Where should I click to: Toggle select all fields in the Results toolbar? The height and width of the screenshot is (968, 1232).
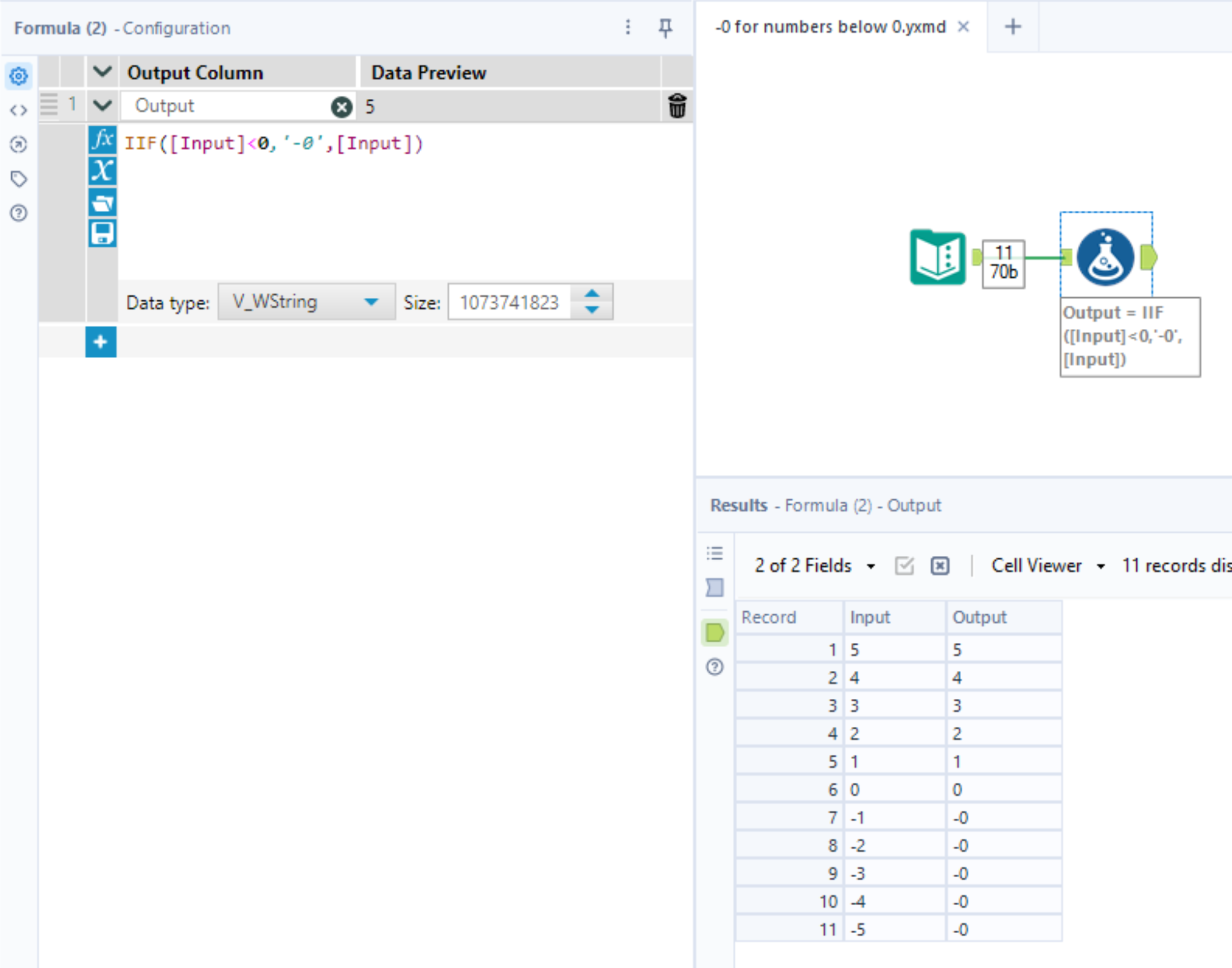coord(904,566)
